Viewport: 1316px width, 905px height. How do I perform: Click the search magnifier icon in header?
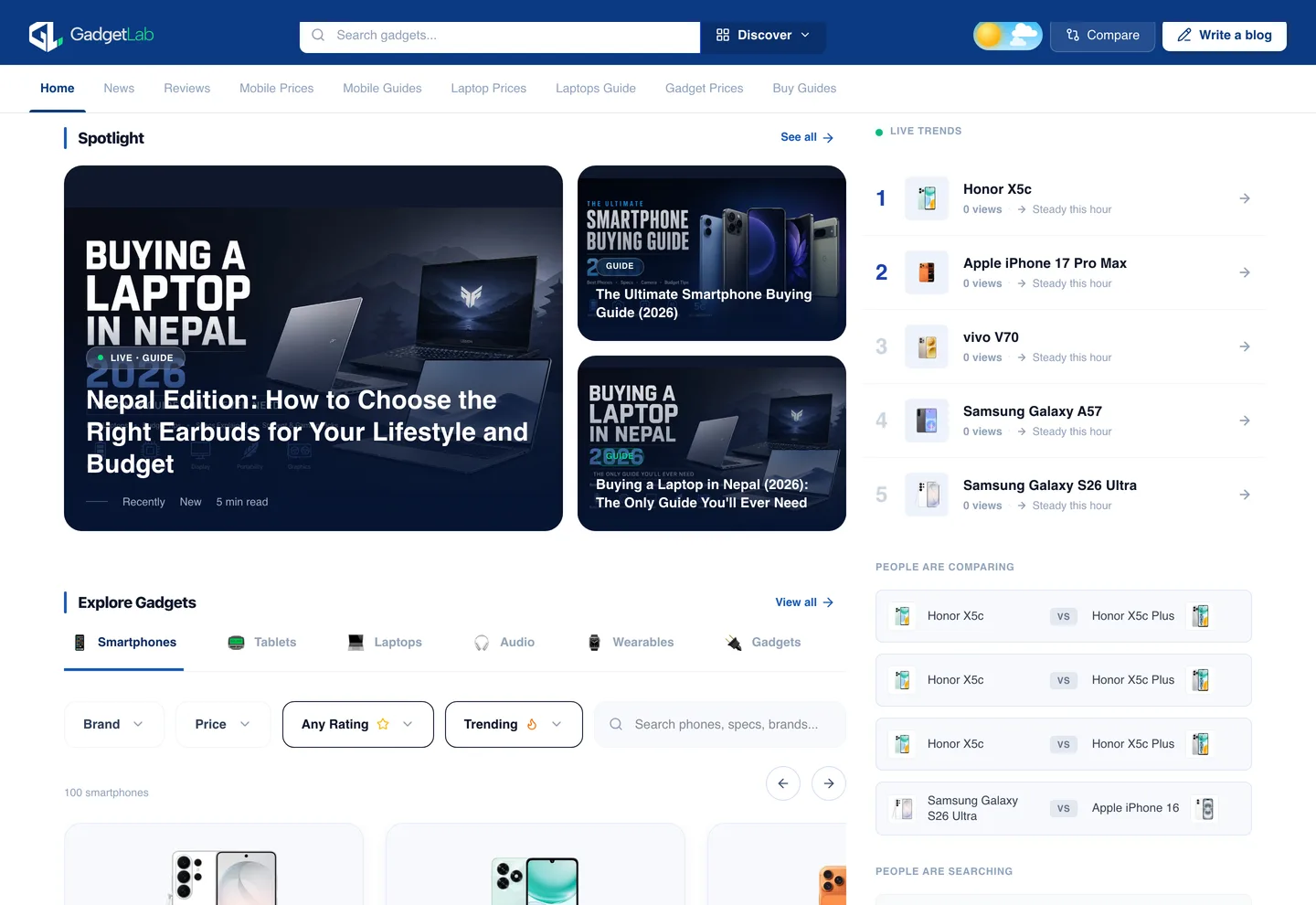click(318, 36)
